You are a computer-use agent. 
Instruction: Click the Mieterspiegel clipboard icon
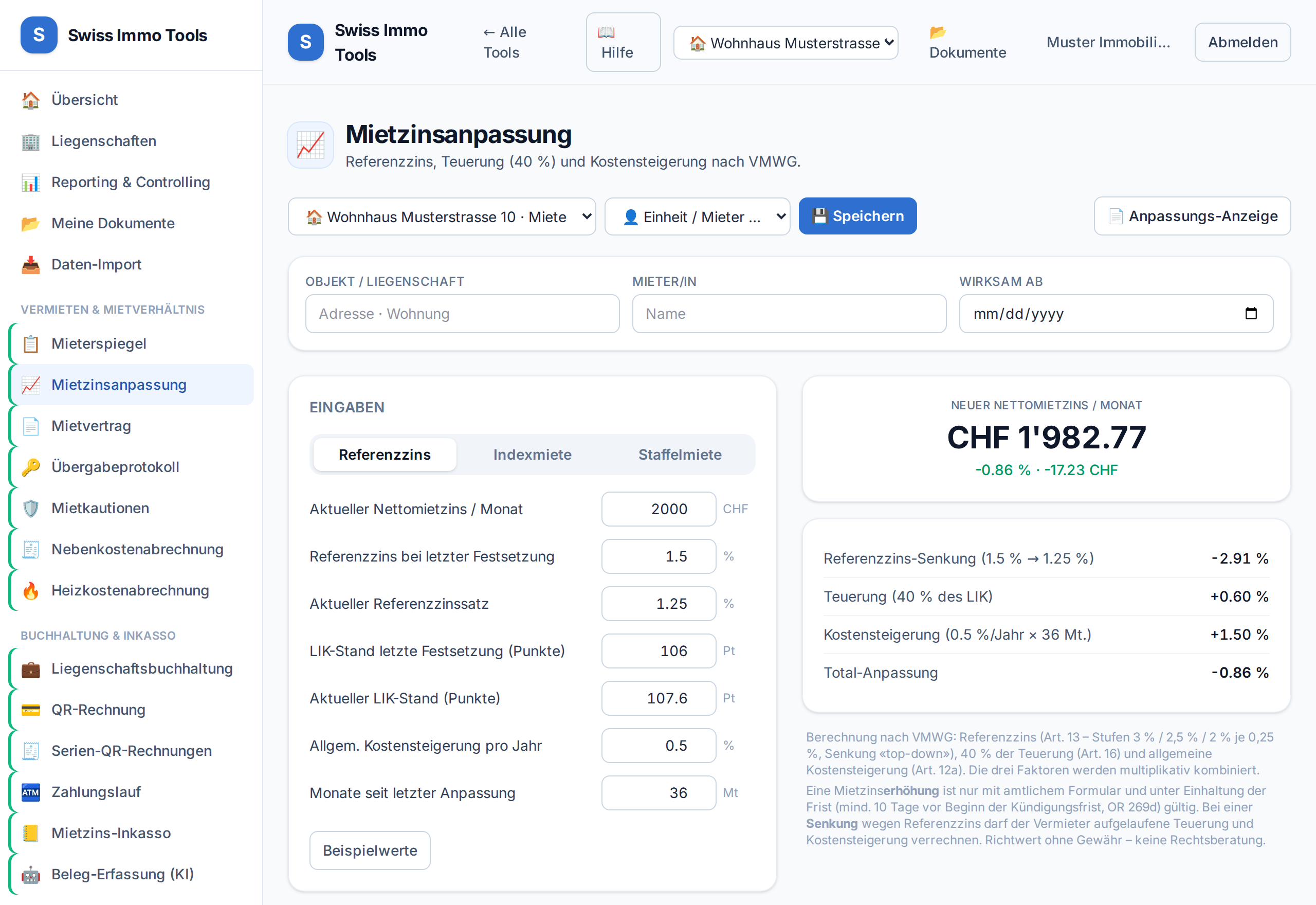click(x=31, y=343)
